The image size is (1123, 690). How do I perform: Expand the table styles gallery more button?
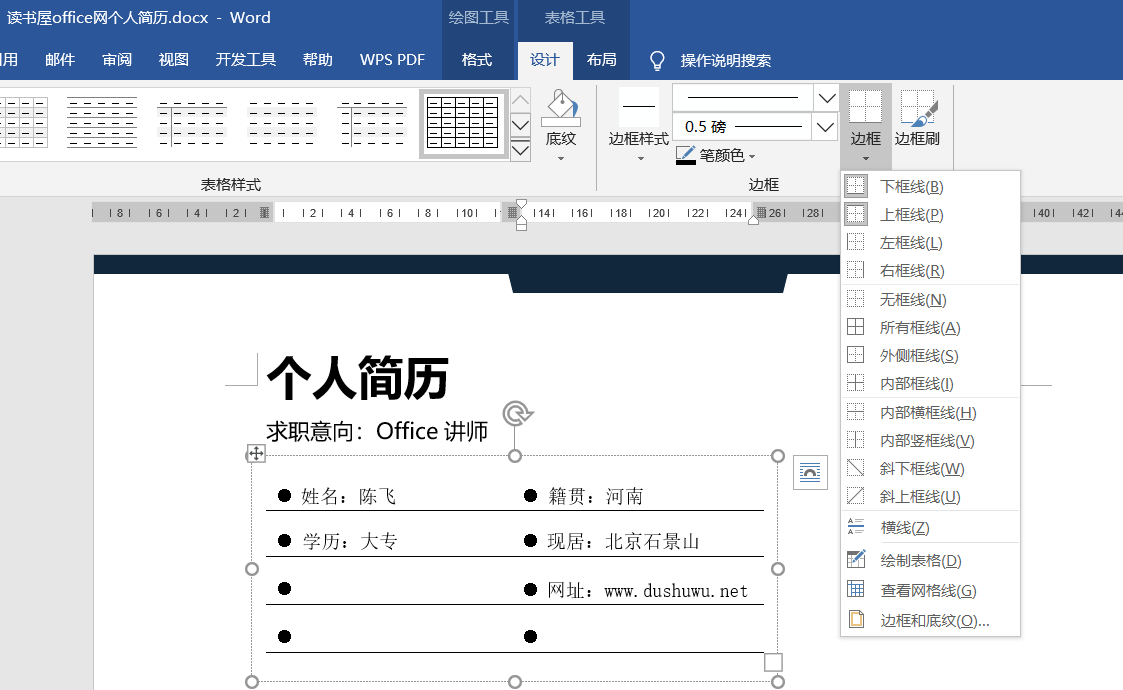[520, 151]
